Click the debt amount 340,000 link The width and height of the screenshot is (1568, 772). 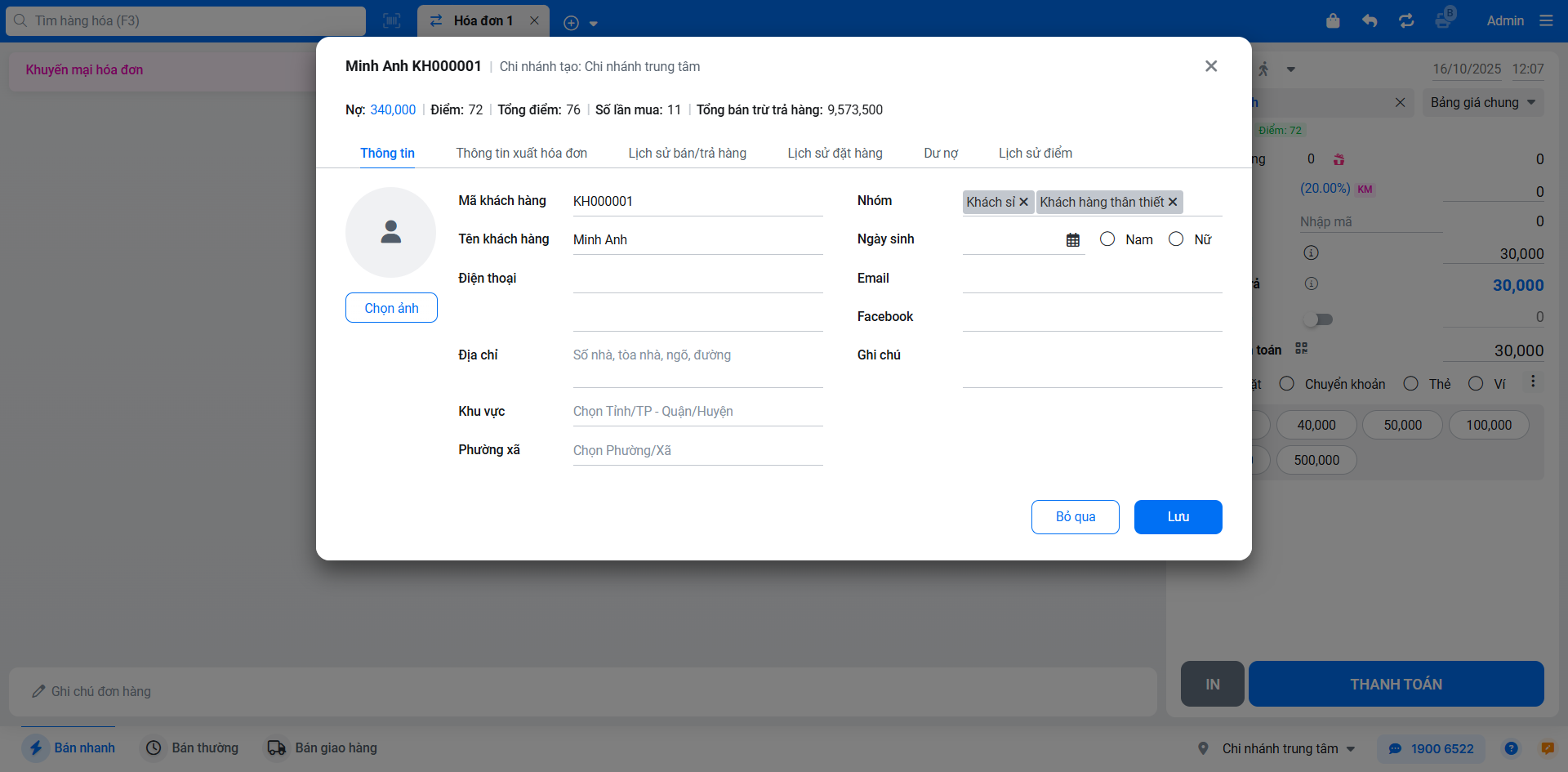(393, 109)
